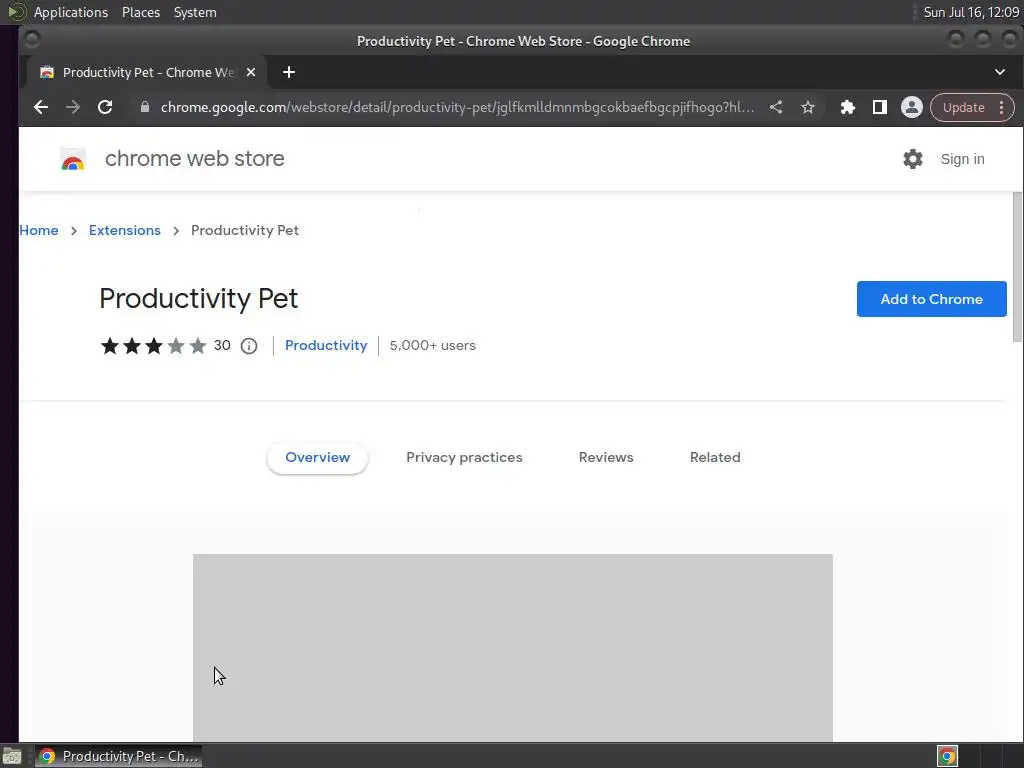Click the 5,000+ users text

tap(432, 345)
